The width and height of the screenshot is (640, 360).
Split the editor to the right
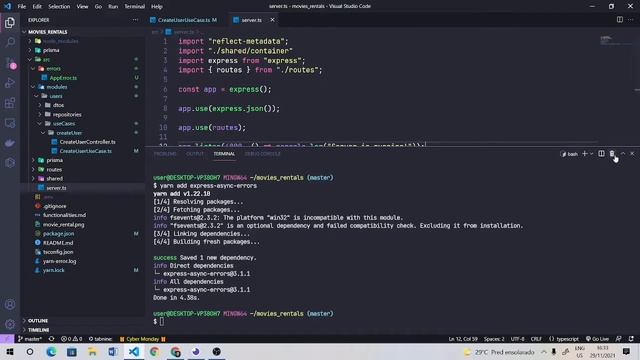pyautogui.click(x=620, y=20)
